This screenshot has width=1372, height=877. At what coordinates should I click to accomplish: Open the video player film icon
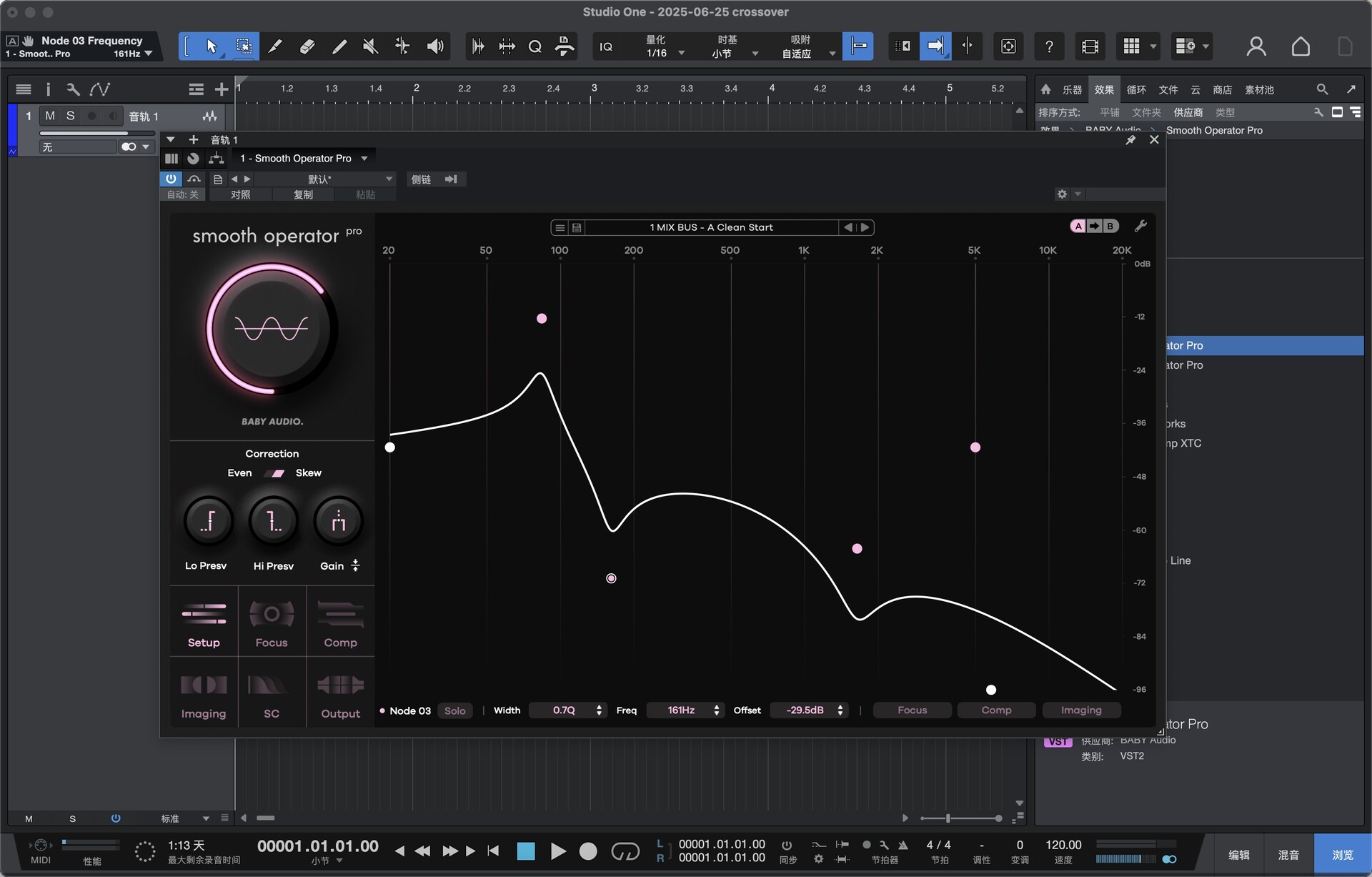1090,46
